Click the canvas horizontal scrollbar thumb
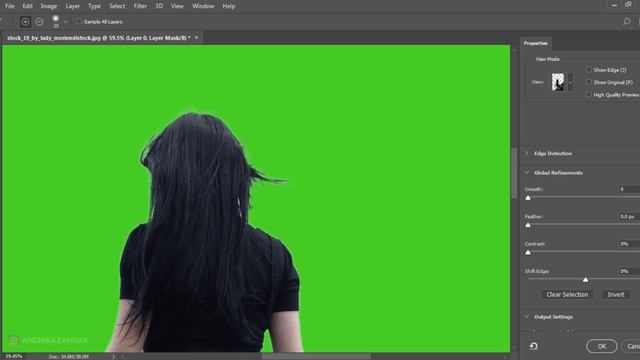640x360 pixels. point(316,356)
